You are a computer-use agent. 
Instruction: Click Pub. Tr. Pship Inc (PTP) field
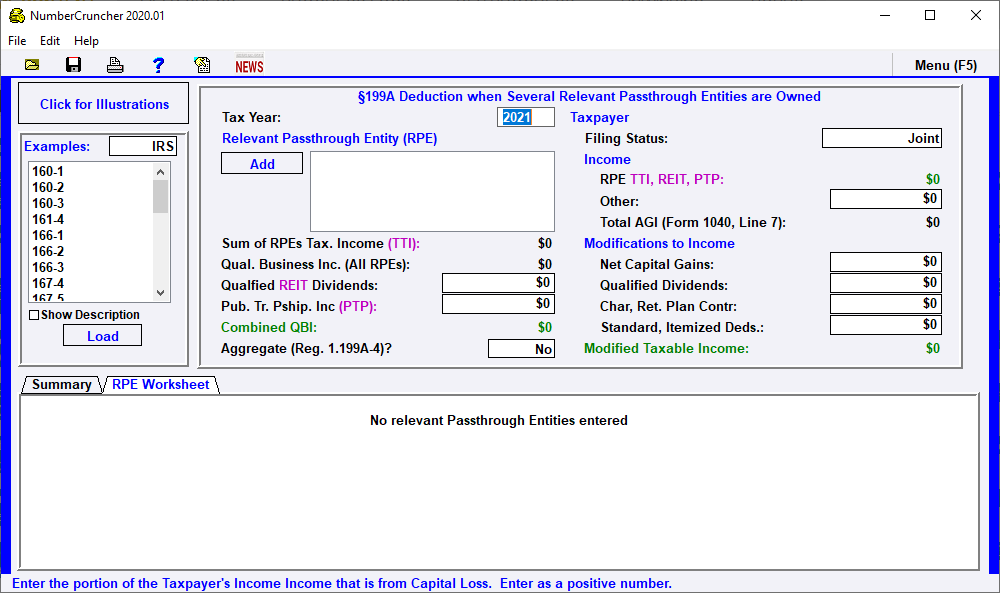pos(498,304)
